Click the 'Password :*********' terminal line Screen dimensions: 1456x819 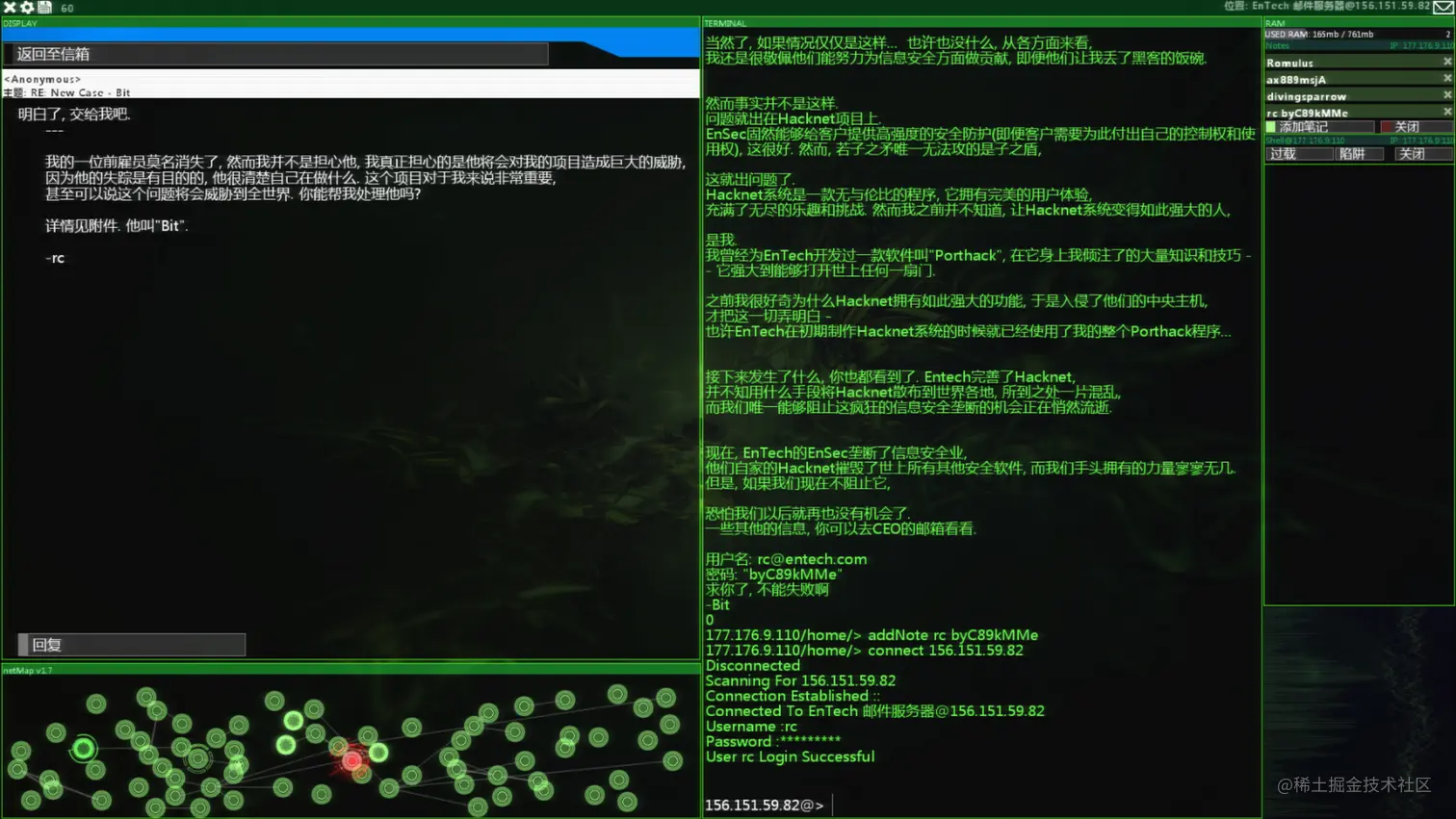tap(772, 741)
